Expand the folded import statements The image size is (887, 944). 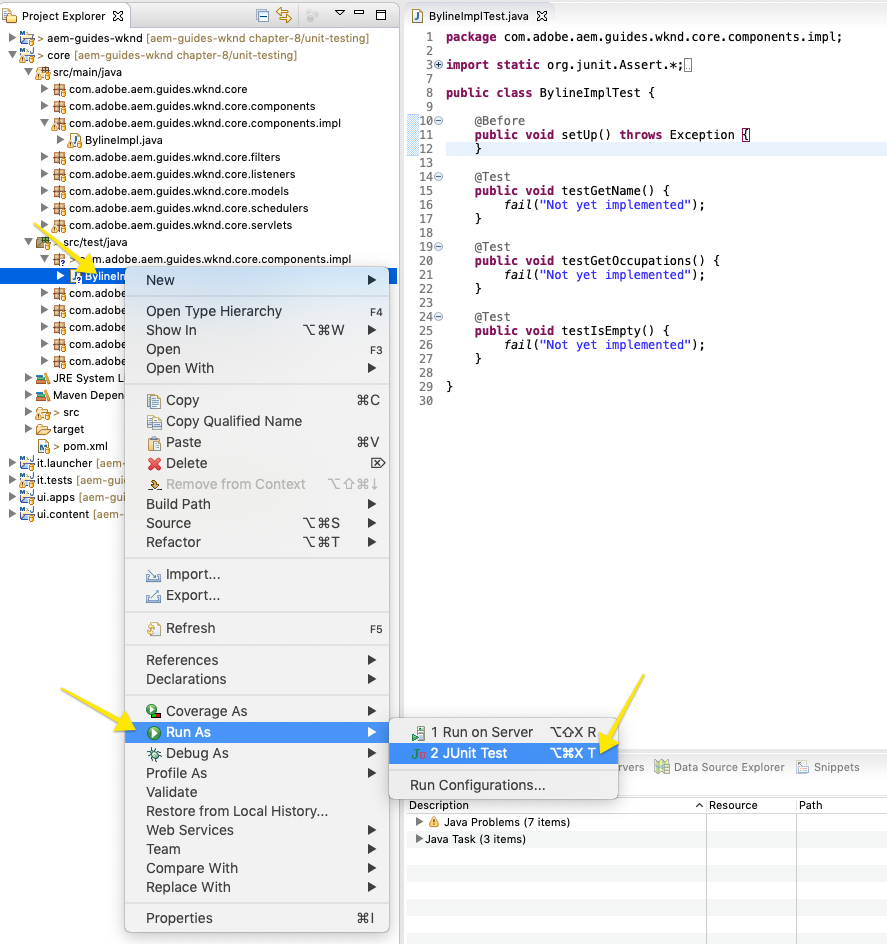coord(439,64)
